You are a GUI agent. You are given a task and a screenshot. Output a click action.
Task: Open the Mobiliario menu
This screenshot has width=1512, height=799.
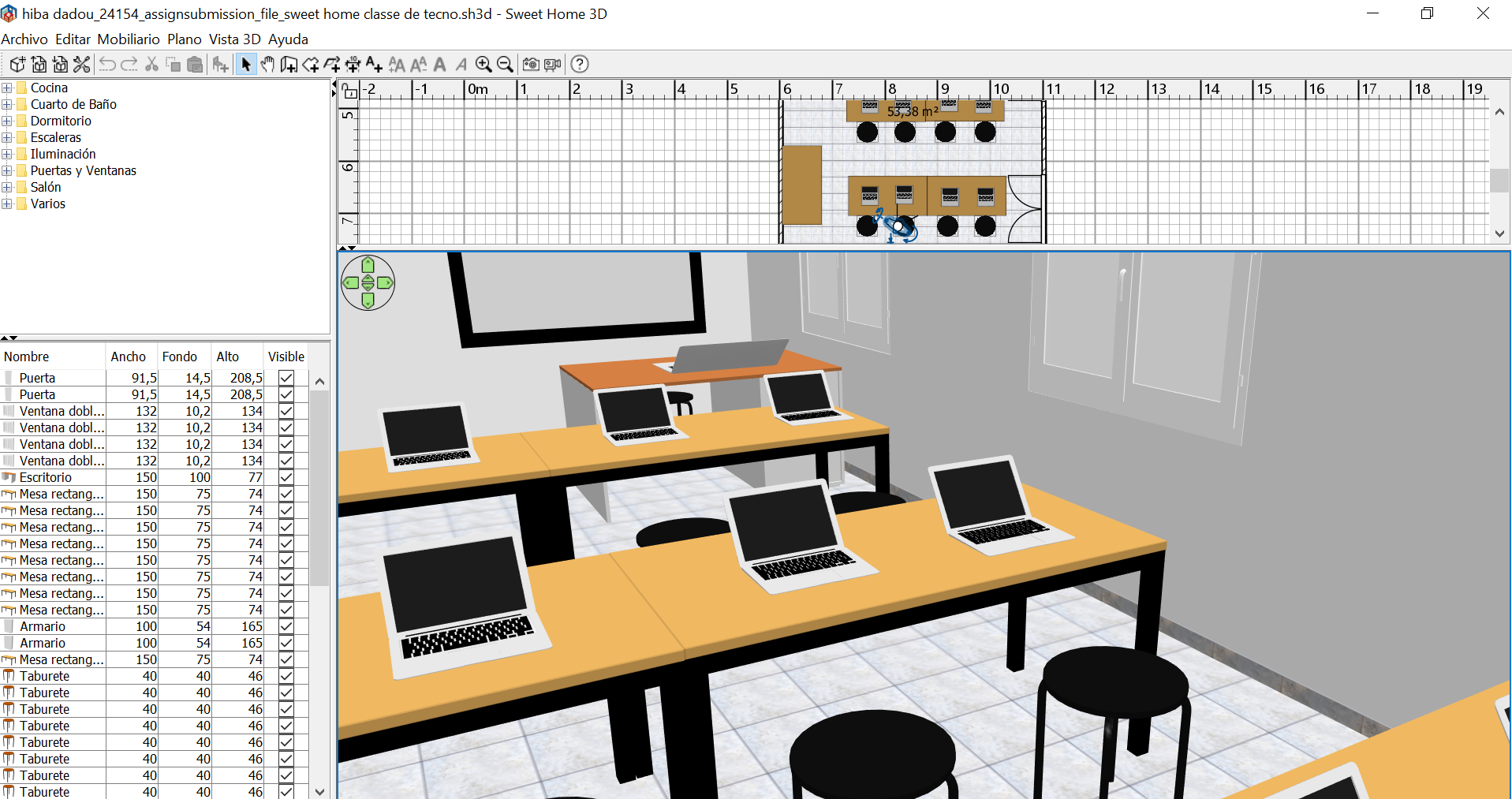click(x=129, y=39)
